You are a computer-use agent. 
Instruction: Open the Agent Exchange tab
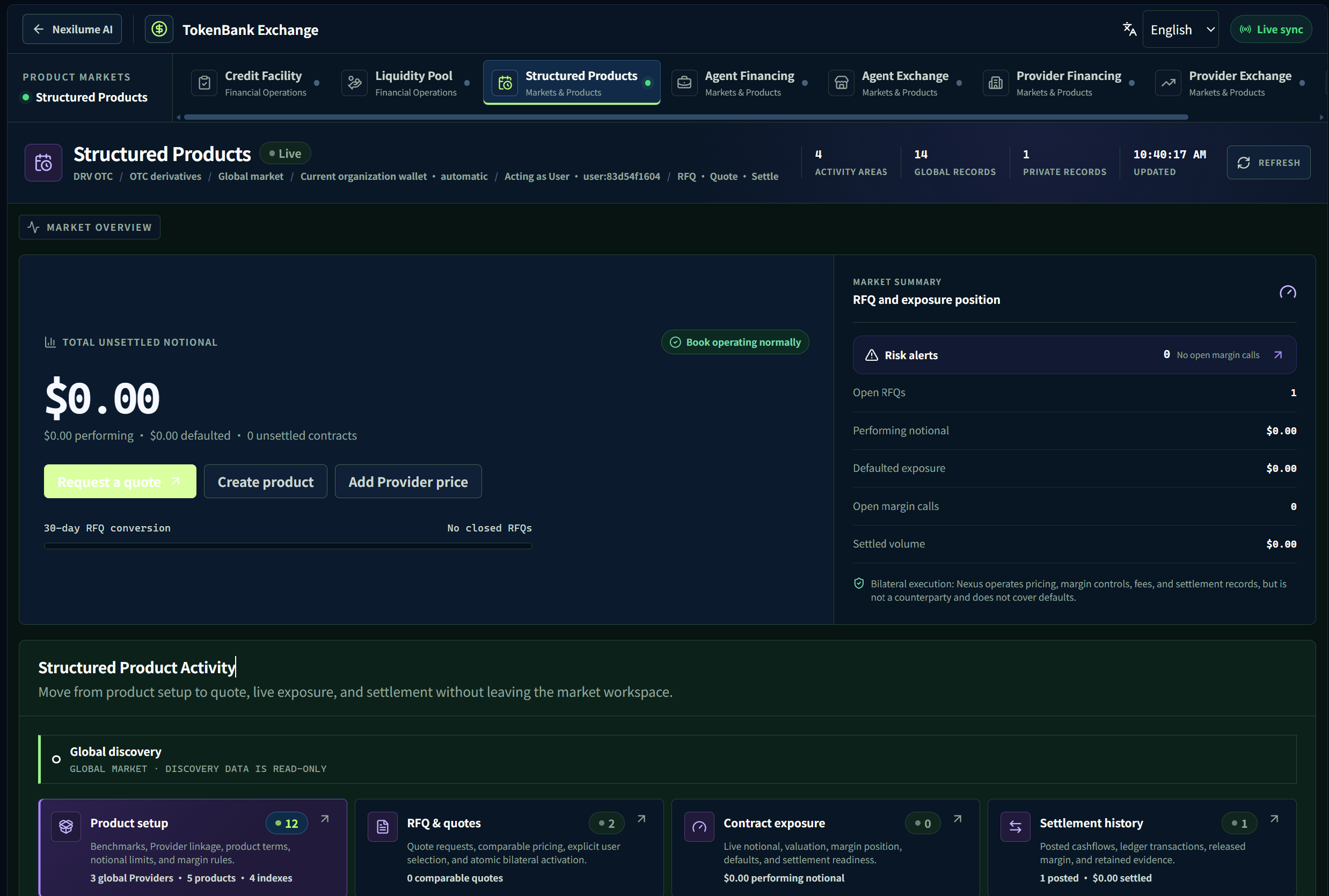(x=895, y=83)
